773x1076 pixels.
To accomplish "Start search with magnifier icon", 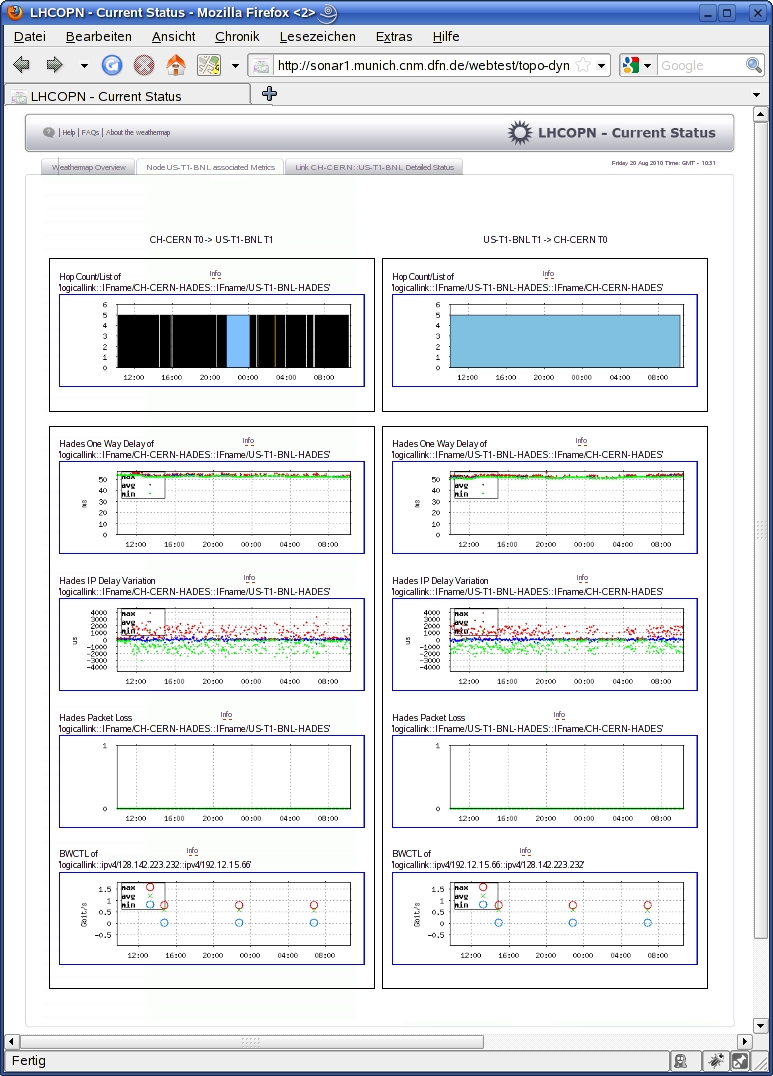I will pyautogui.click(x=754, y=66).
